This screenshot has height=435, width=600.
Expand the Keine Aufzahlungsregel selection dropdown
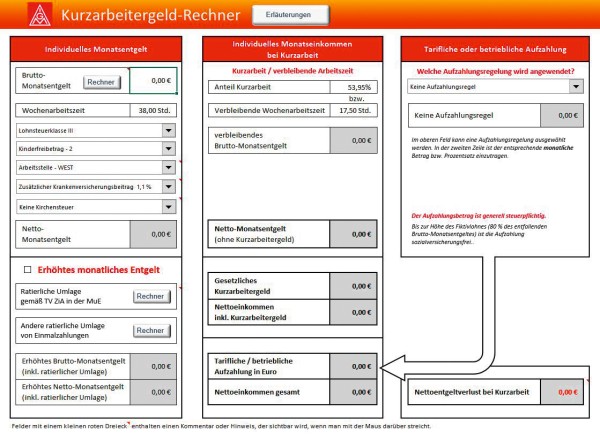[x=576, y=86]
